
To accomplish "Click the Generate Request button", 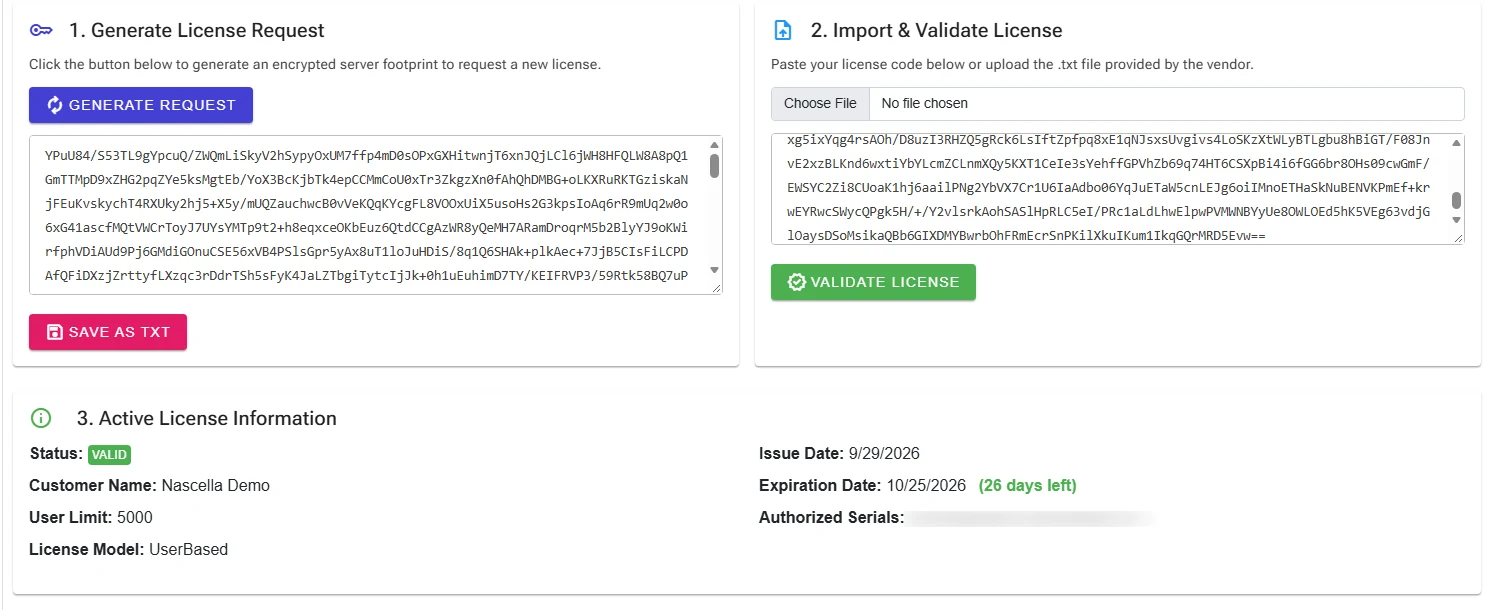I will point(141,105).
